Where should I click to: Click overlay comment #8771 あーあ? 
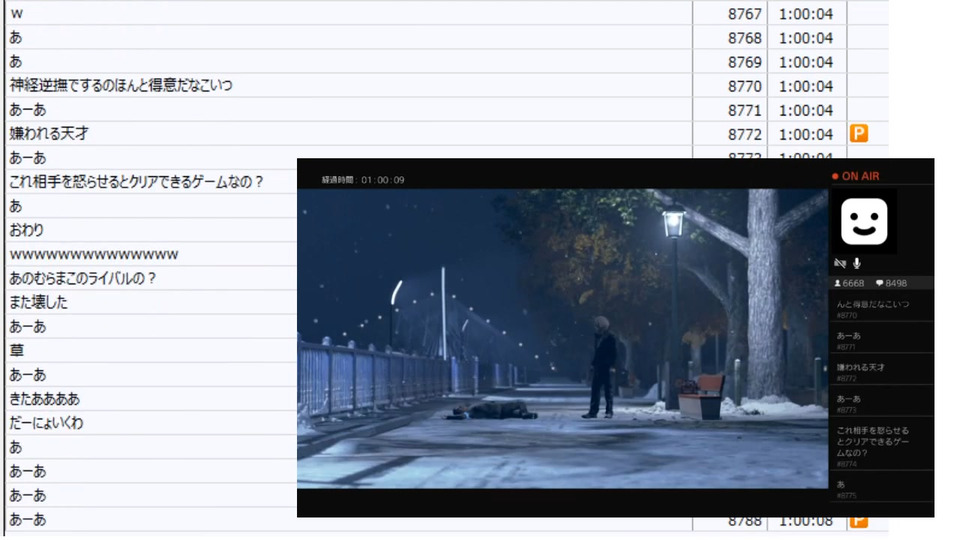click(x=882, y=341)
